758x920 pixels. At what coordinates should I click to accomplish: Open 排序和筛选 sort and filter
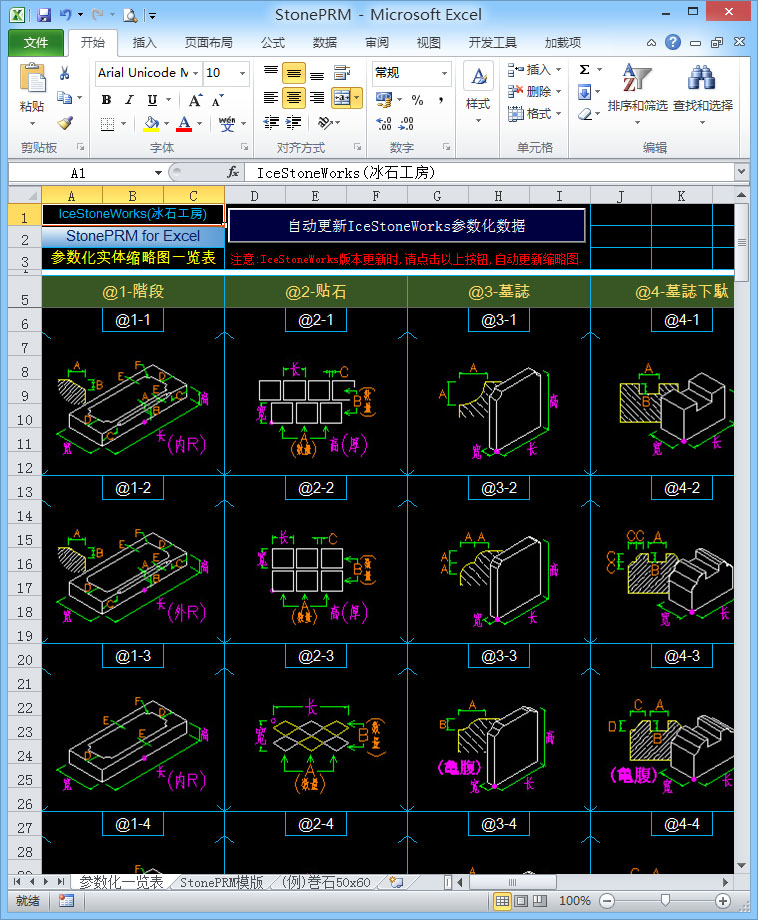coord(638,94)
